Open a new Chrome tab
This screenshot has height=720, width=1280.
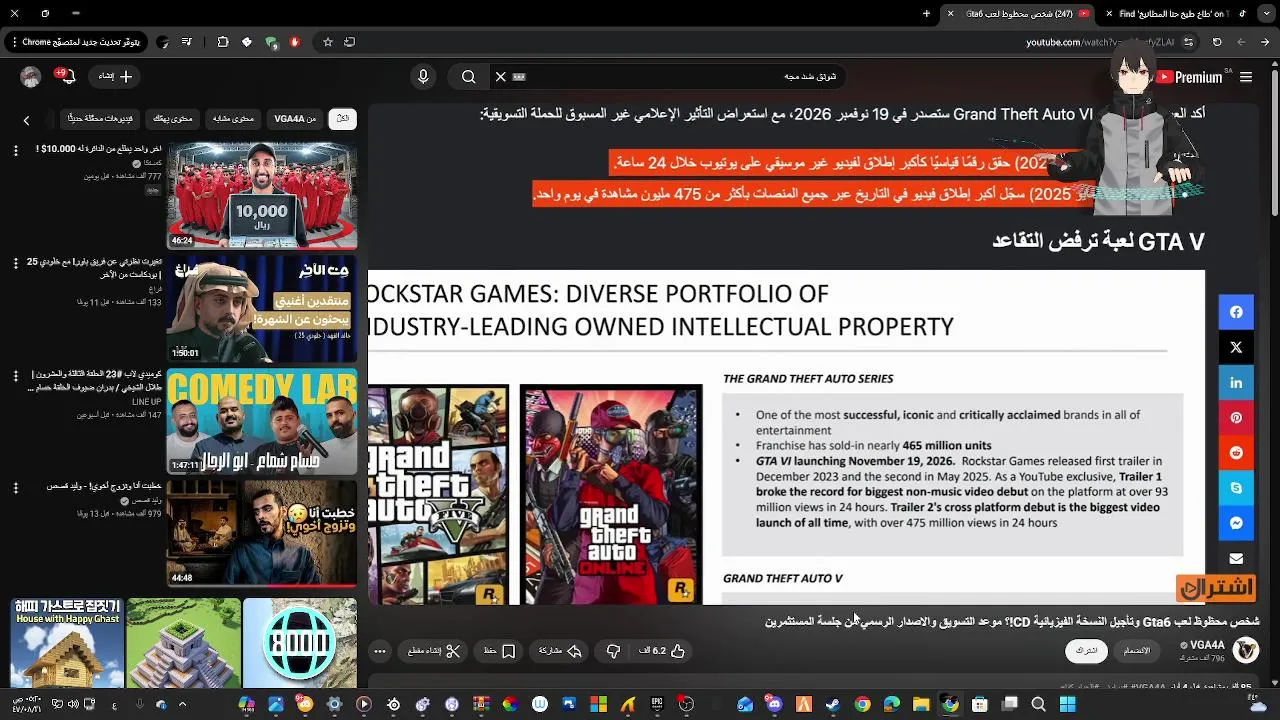click(926, 14)
